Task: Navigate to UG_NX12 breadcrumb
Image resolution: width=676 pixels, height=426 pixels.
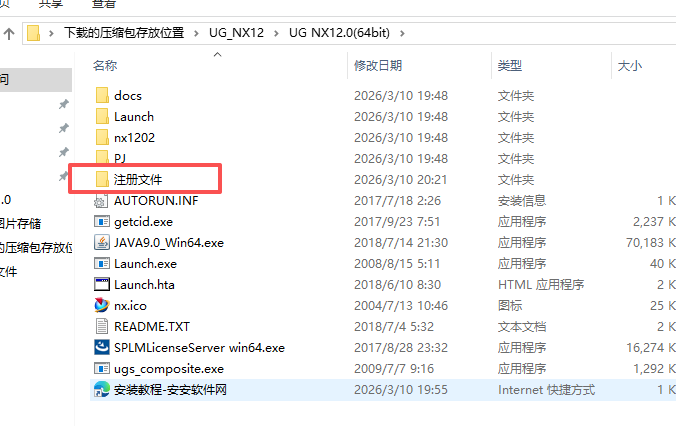Action: pos(236,33)
